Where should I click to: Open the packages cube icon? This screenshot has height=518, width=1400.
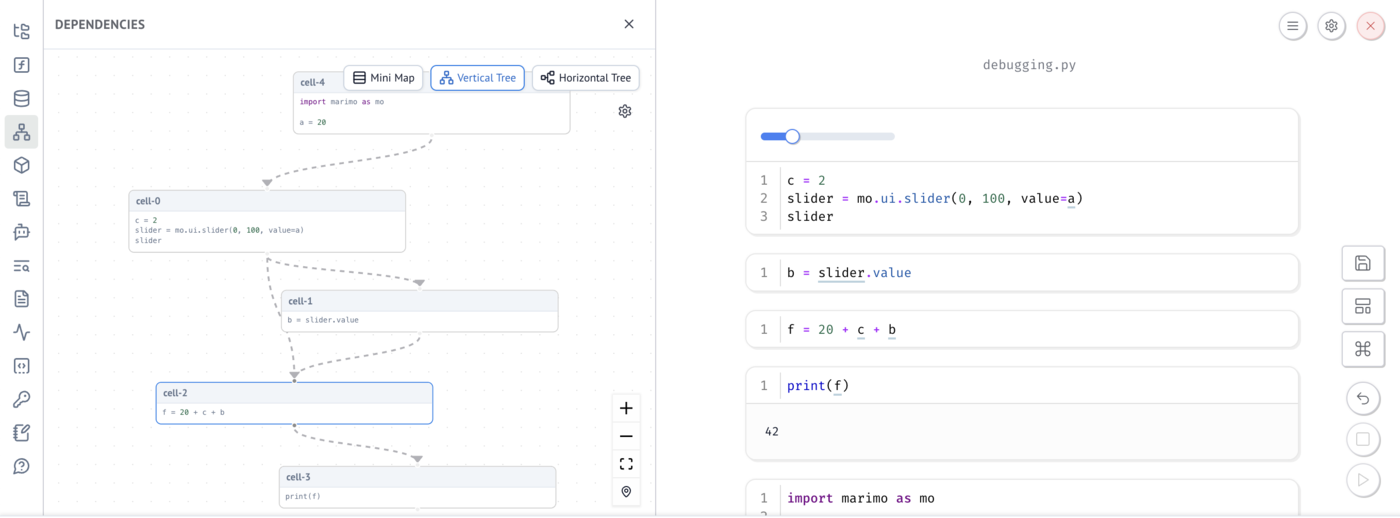pos(21,165)
